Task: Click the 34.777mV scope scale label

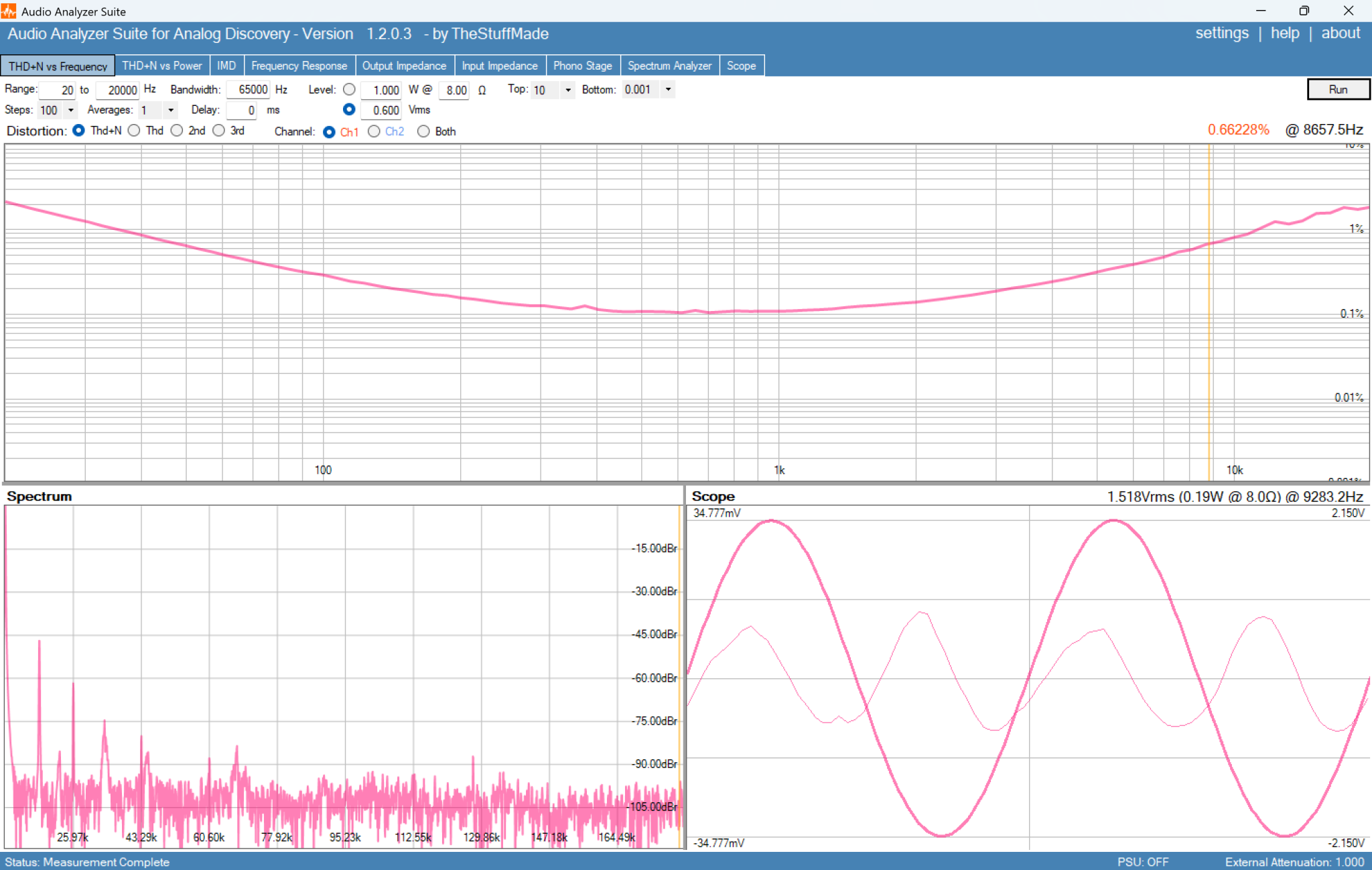Action: pos(717,513)
